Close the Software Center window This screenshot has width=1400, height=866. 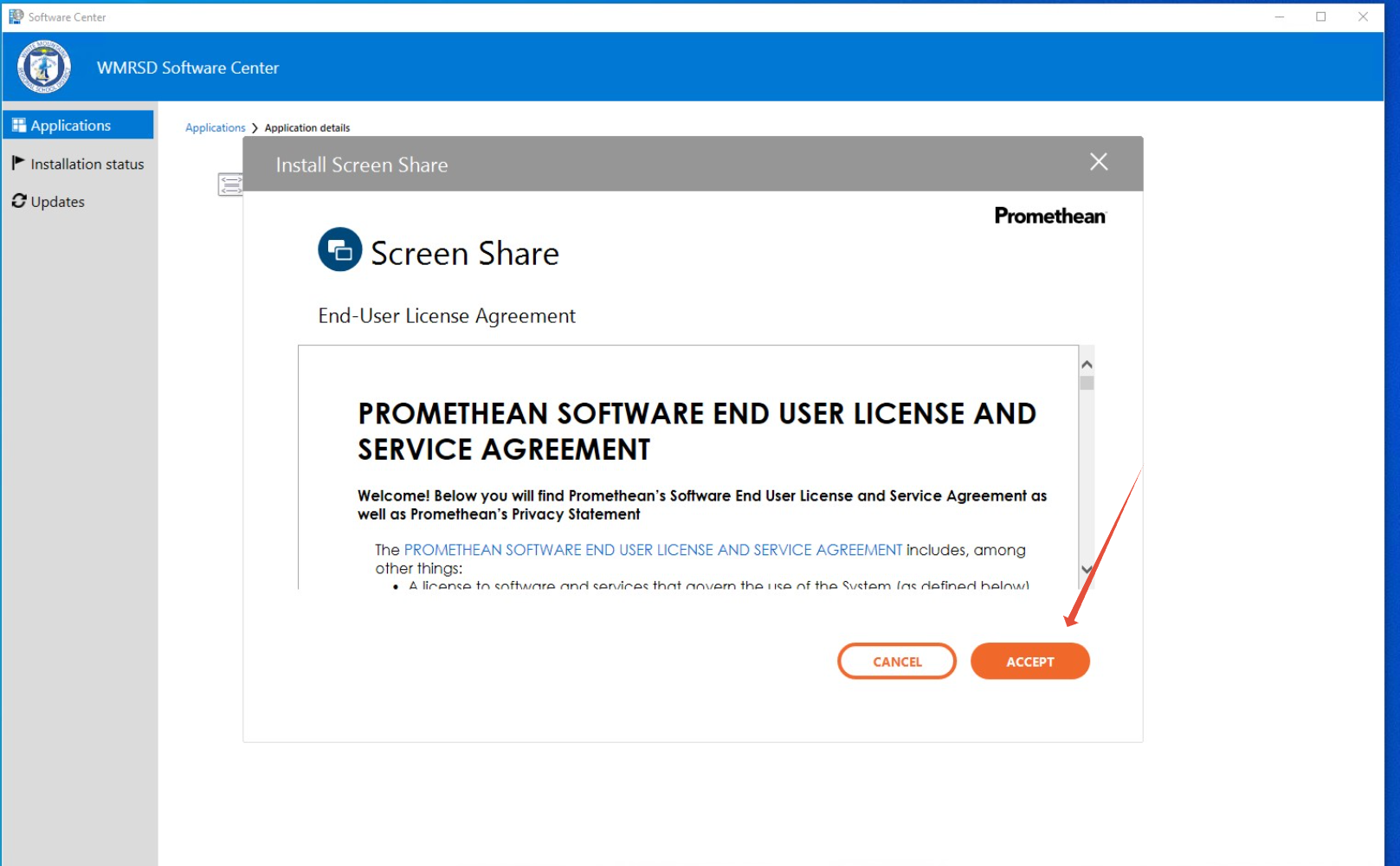1363,16
